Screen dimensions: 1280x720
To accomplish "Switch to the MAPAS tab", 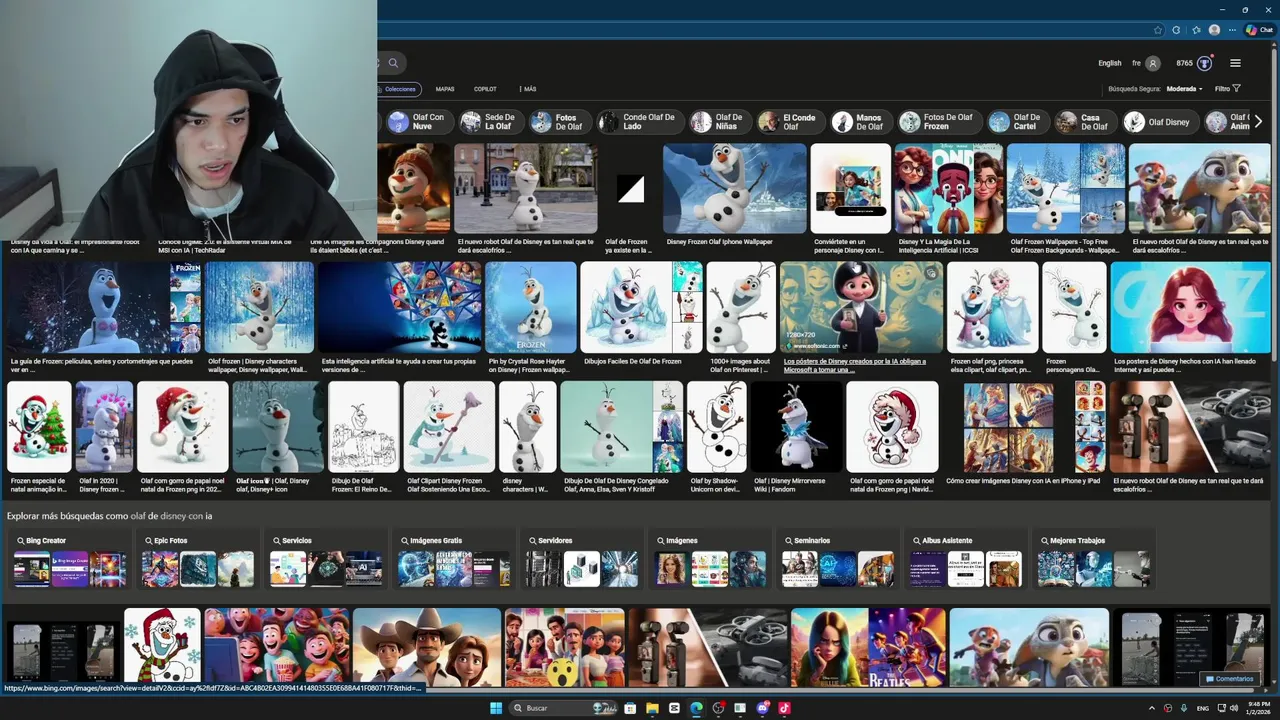I will point(445,89).
